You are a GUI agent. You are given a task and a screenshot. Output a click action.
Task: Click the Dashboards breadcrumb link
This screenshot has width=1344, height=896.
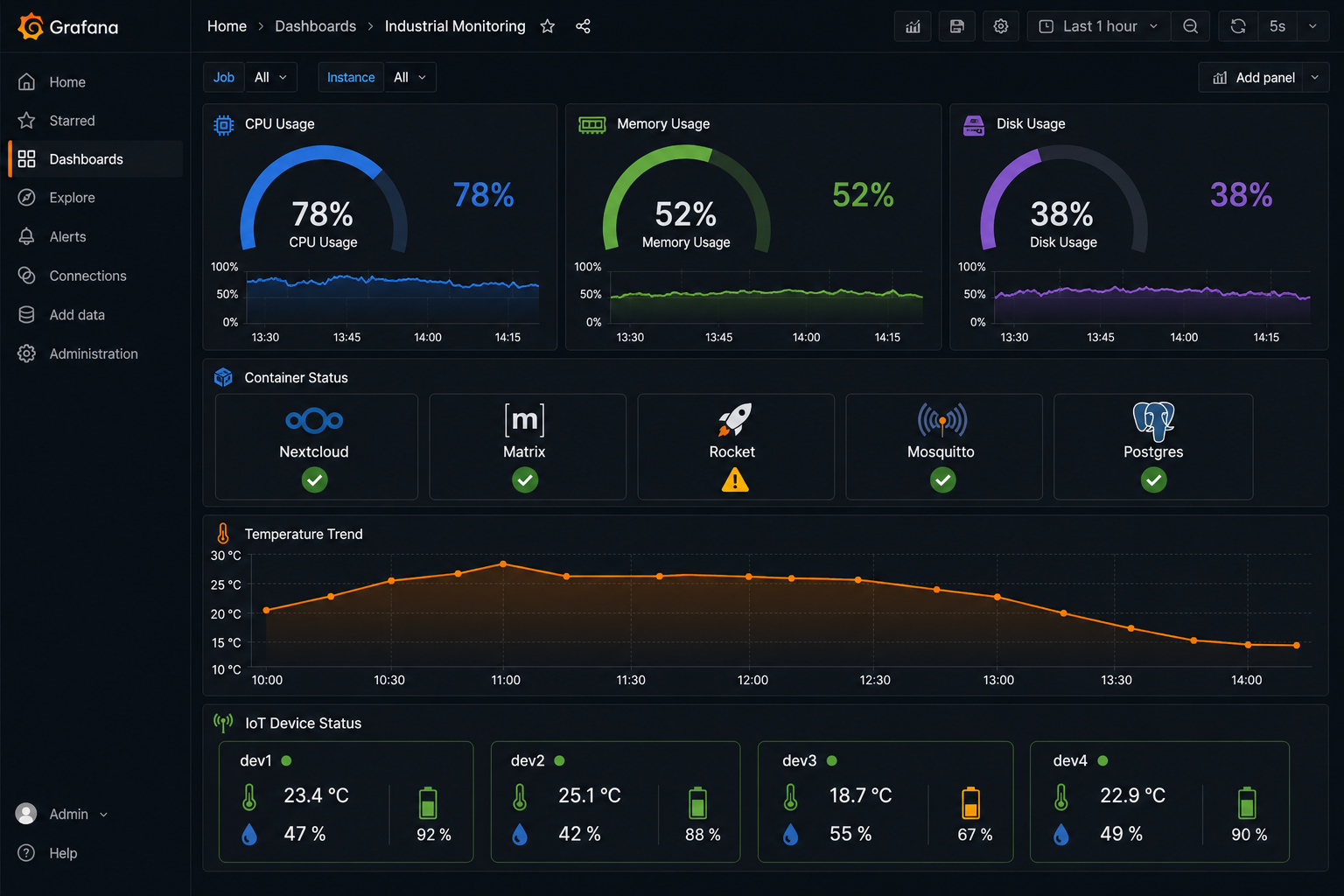tap(315, 26)
